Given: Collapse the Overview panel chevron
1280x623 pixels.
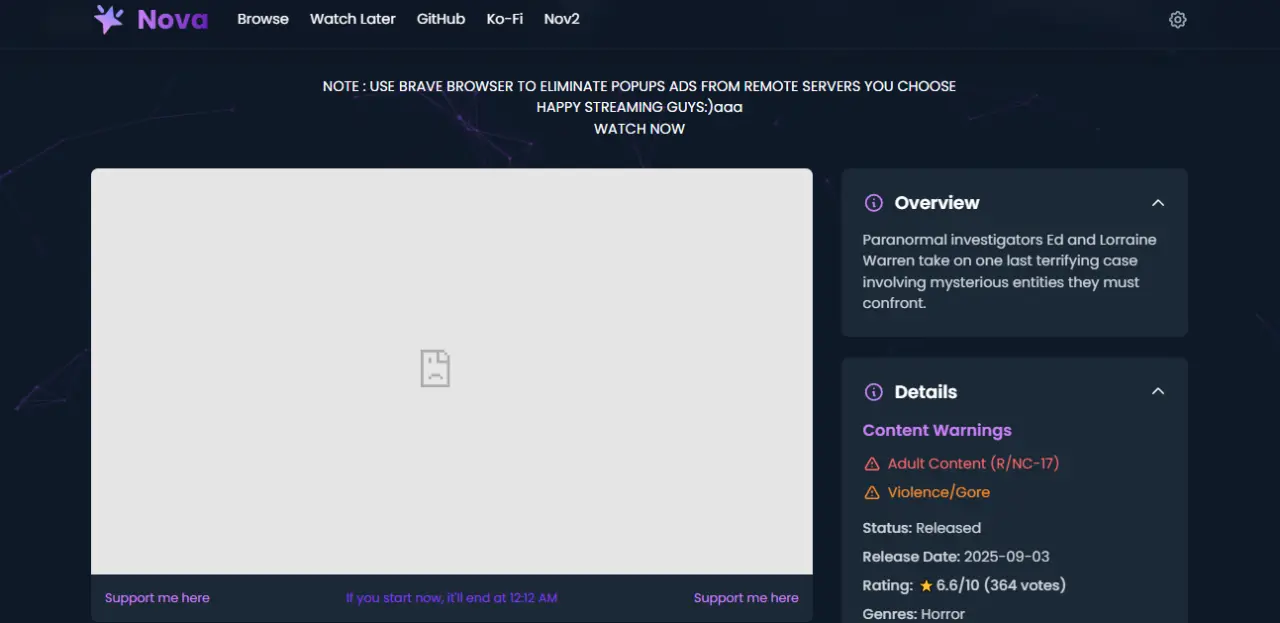Looking at the screenshot, I should (x=1158, y=203).
